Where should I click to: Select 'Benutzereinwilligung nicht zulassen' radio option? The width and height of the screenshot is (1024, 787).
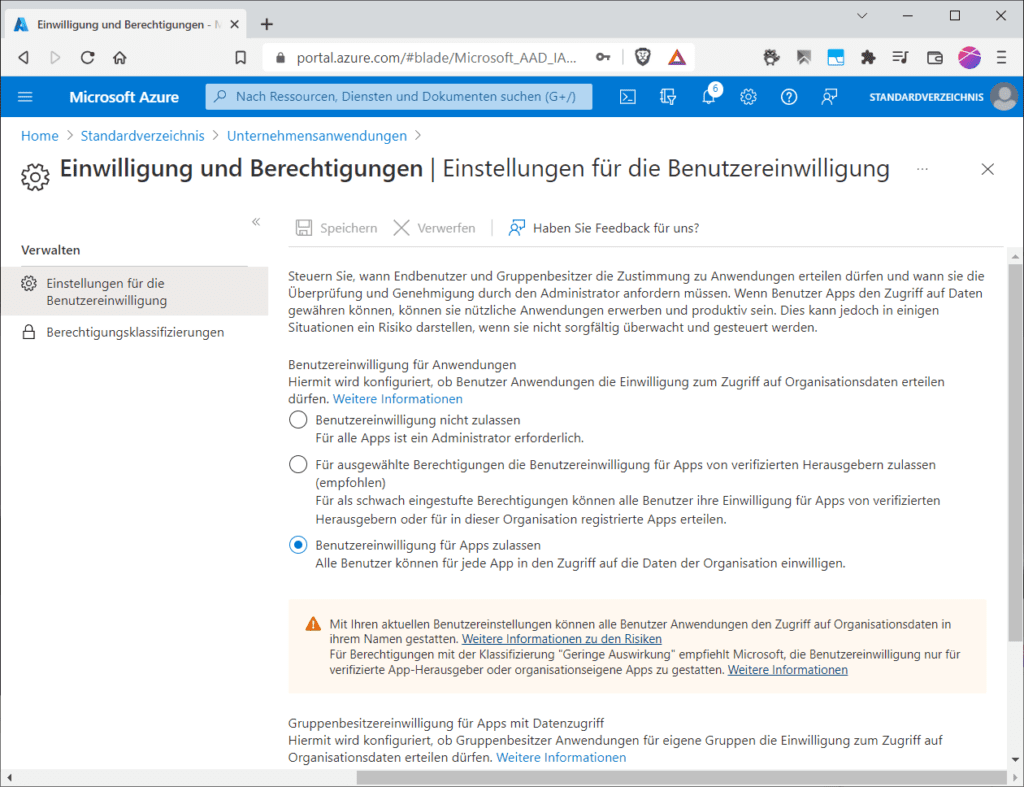[x=298, y=419]
